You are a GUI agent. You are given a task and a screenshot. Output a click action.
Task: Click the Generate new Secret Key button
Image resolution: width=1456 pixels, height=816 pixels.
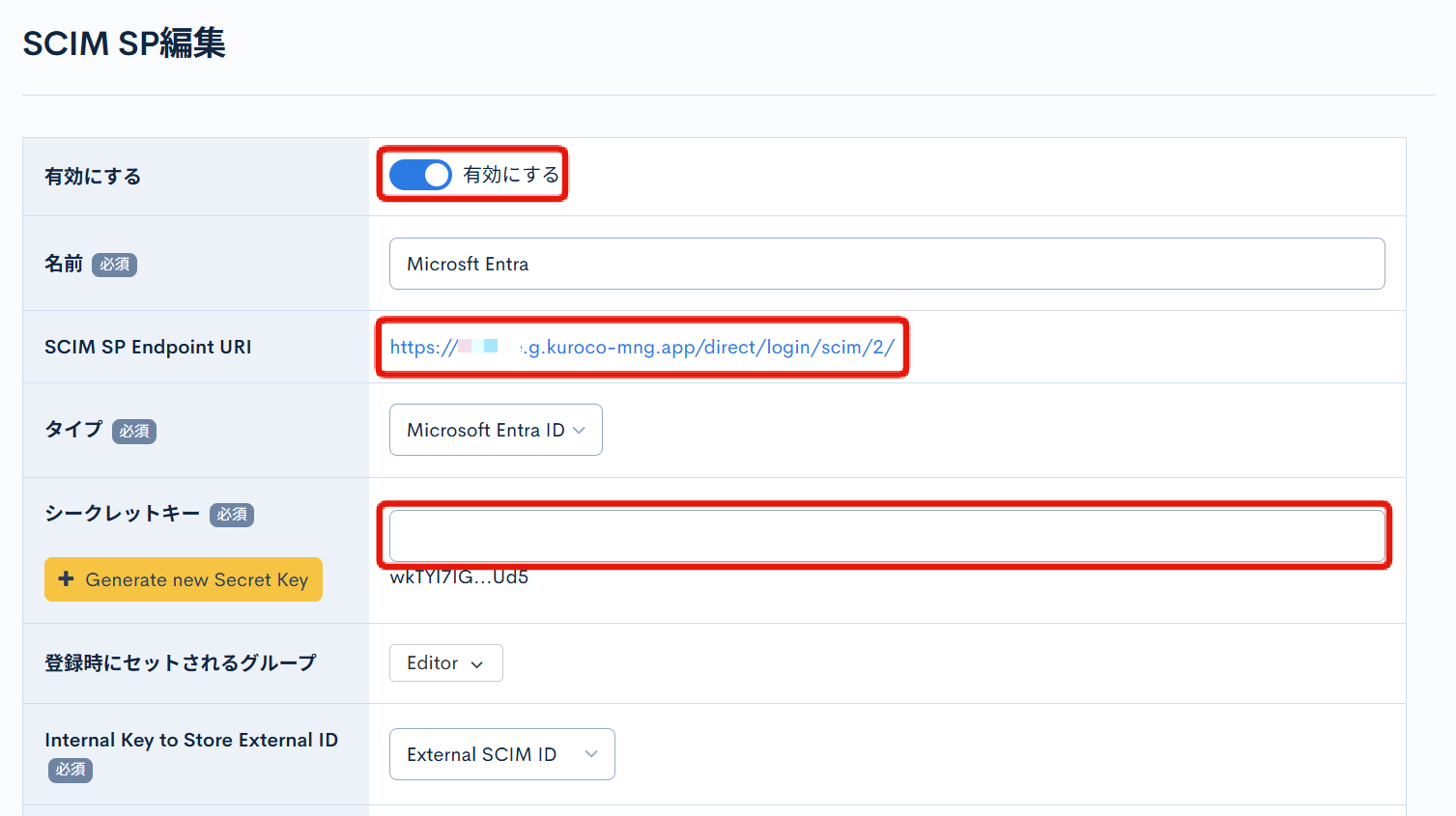pyautogui.click(x=183, y=578)
